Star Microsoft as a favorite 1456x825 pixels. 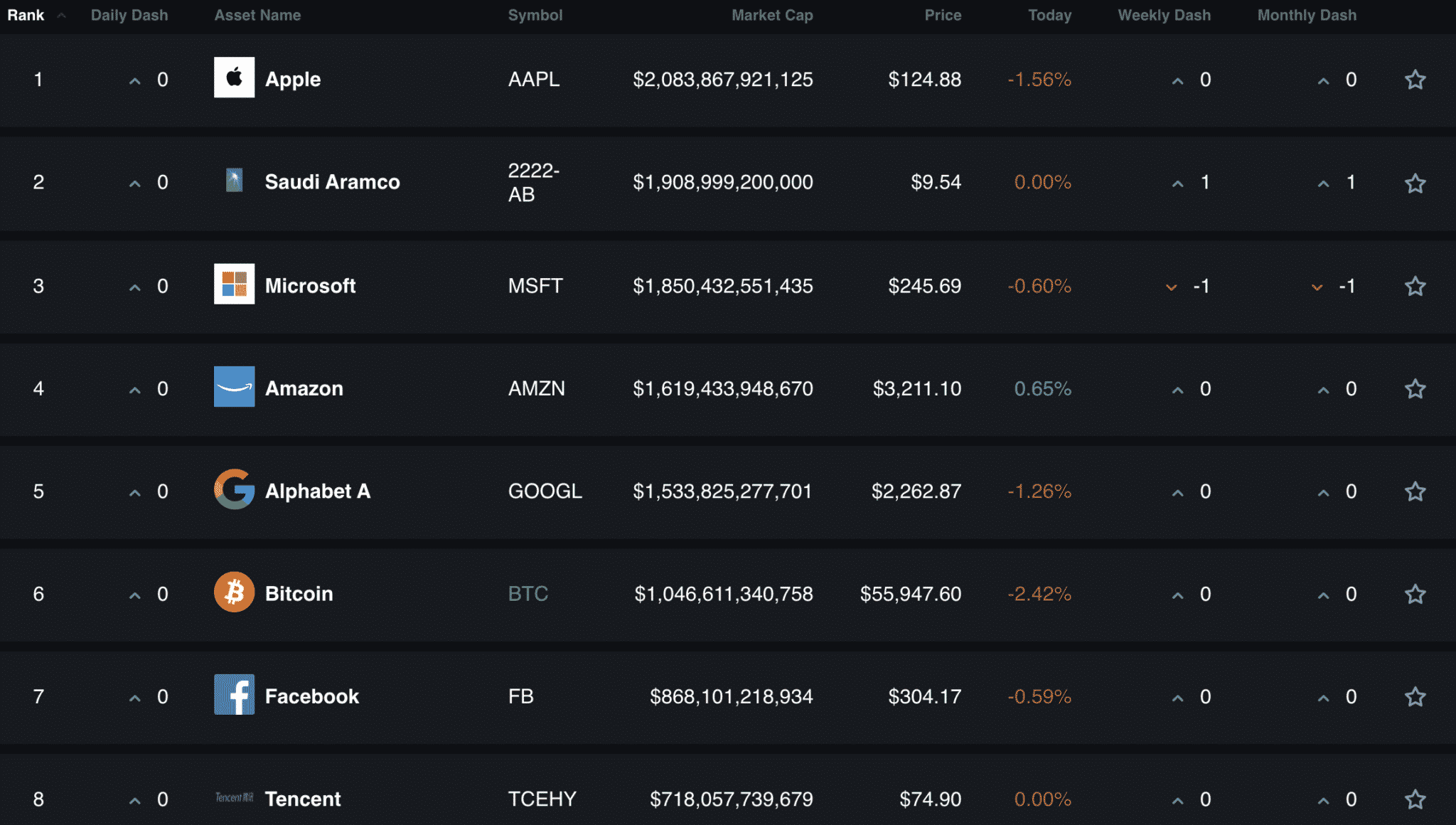point(1415,286)
